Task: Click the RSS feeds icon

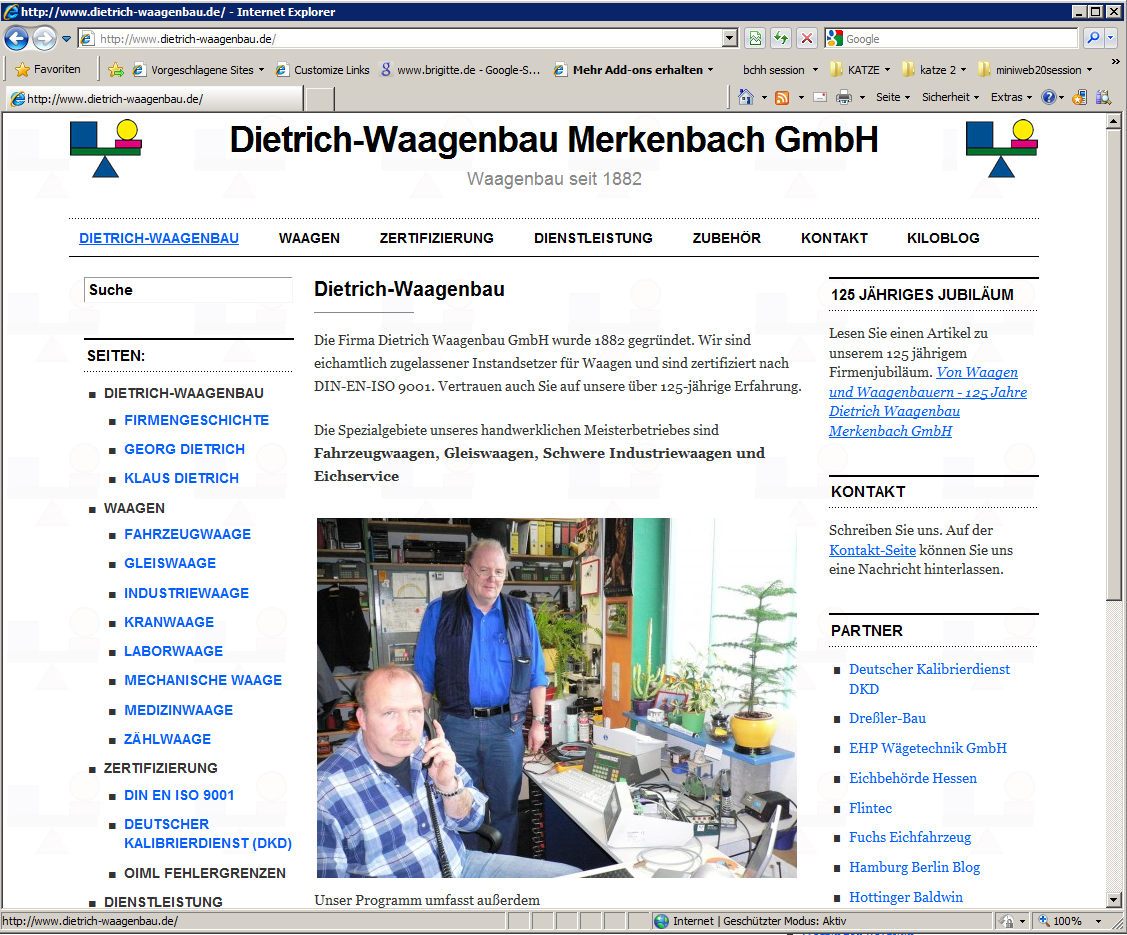Action: click(782, 98)
